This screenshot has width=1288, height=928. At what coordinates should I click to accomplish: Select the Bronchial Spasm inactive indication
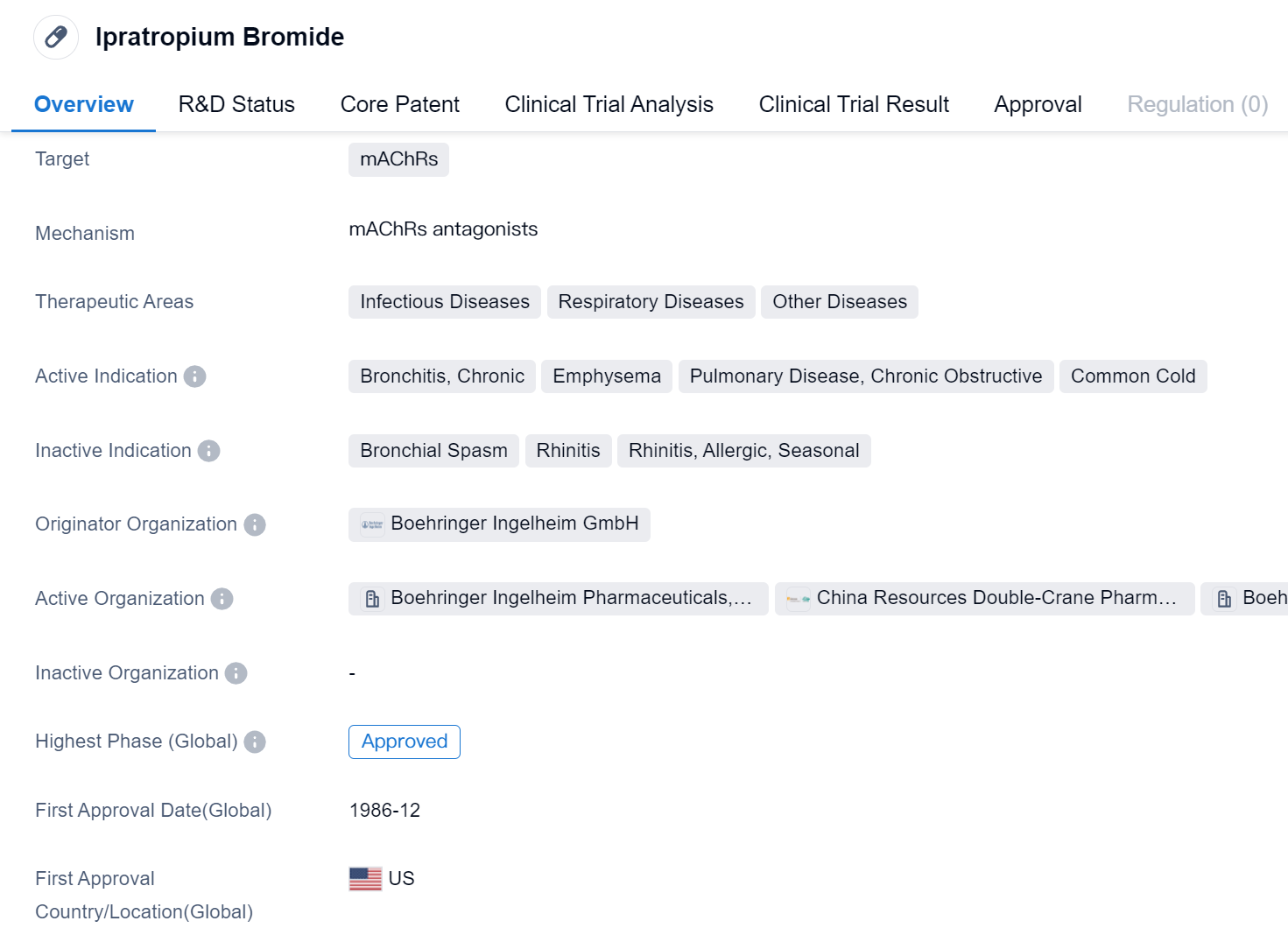pyautogui.click(x=433, y=451)
